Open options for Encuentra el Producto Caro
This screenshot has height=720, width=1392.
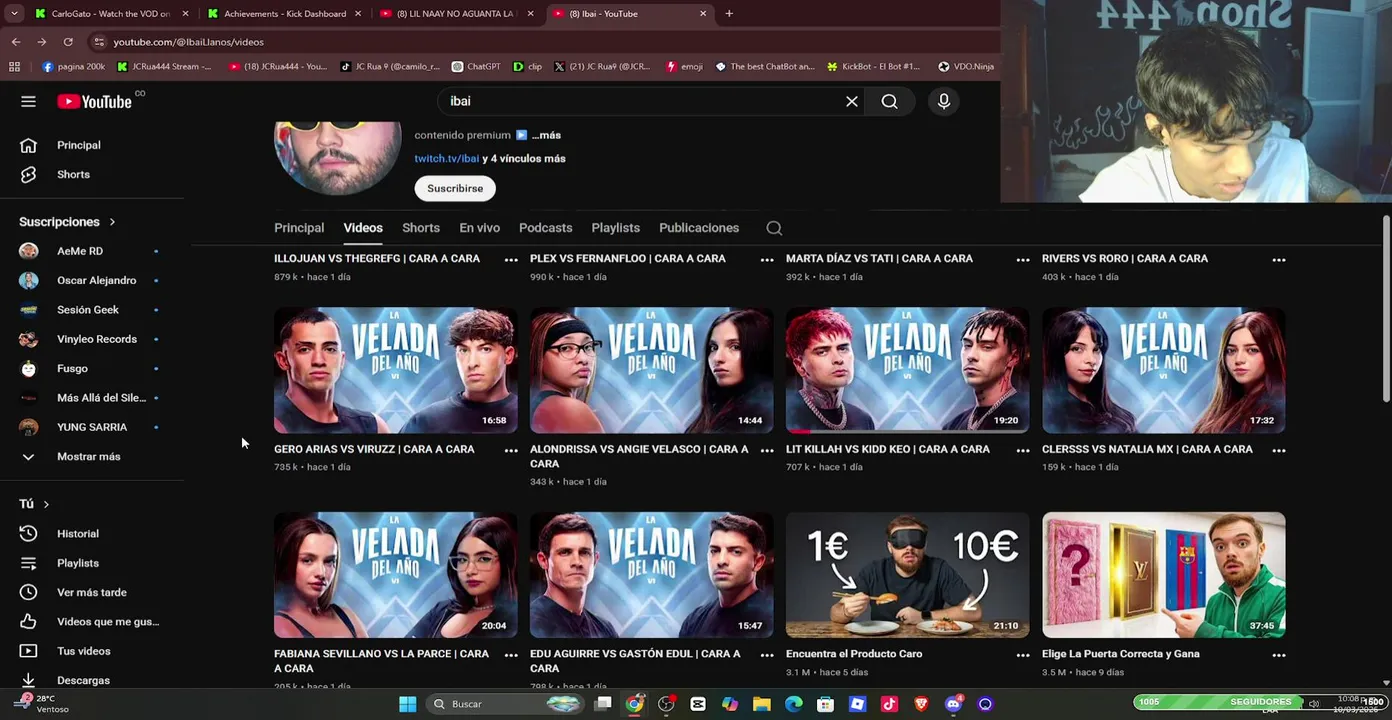point(1023,655)
